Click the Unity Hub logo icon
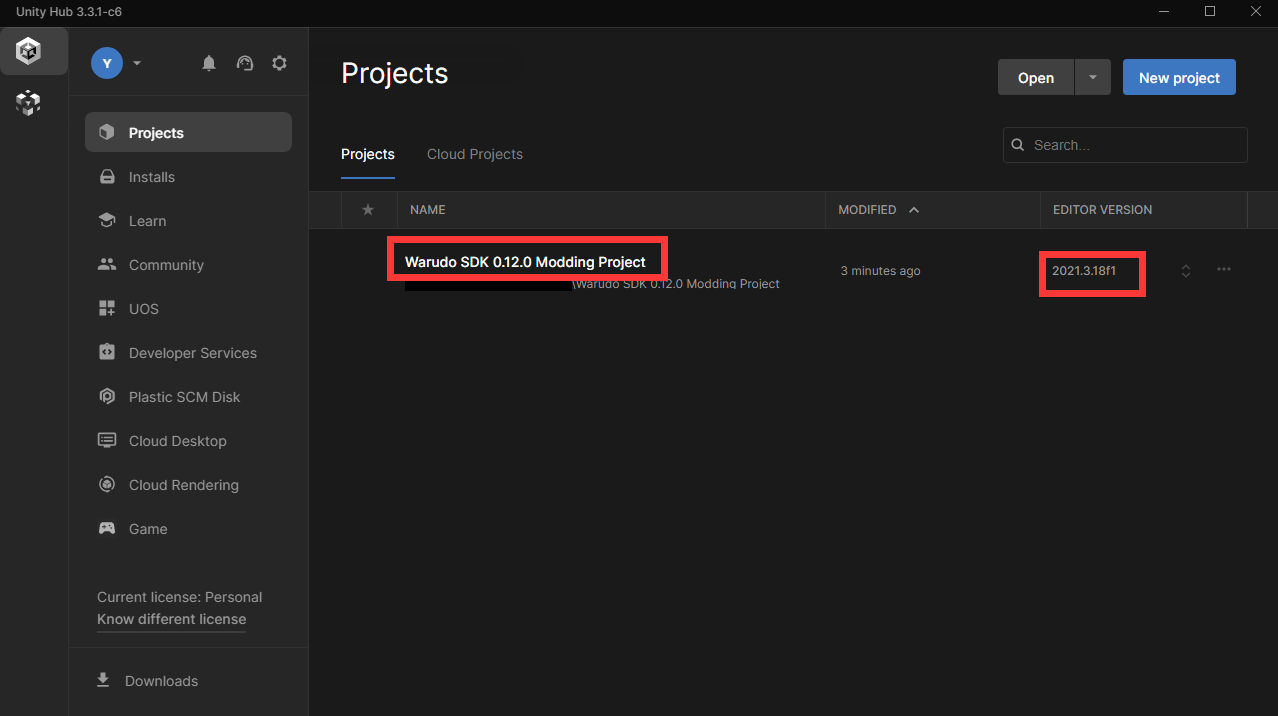The height and width of the screenshot is (716, 1278). pyautogui.click(x=30, y=51)
